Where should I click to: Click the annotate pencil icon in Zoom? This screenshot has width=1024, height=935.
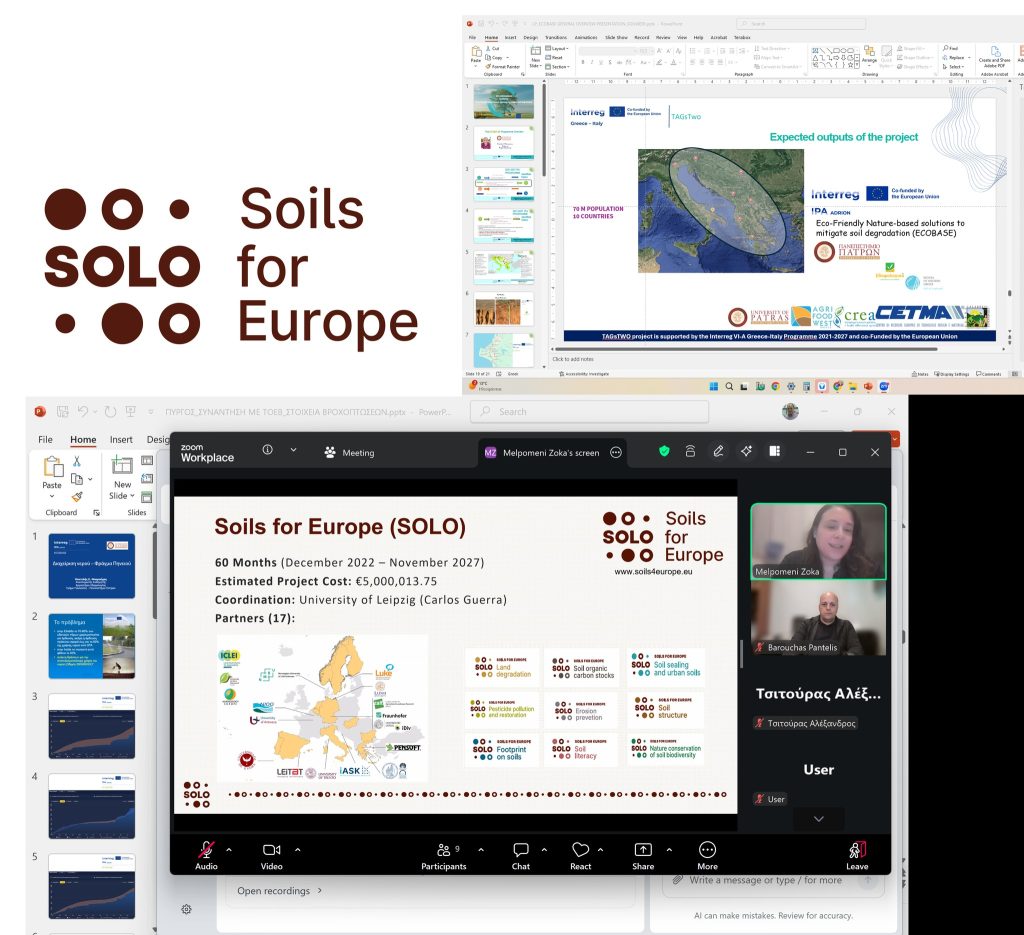[x=718, y=451]
